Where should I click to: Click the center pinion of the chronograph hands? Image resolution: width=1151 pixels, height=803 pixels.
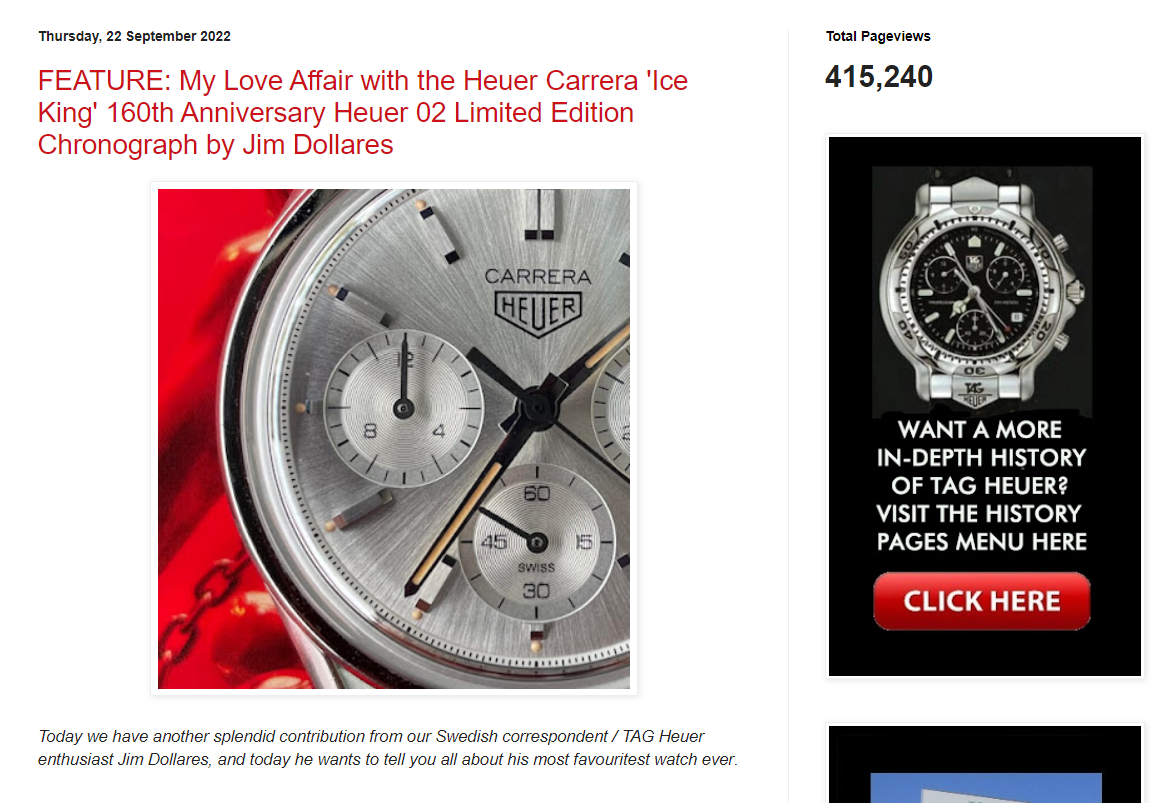[x=538, y=406]
